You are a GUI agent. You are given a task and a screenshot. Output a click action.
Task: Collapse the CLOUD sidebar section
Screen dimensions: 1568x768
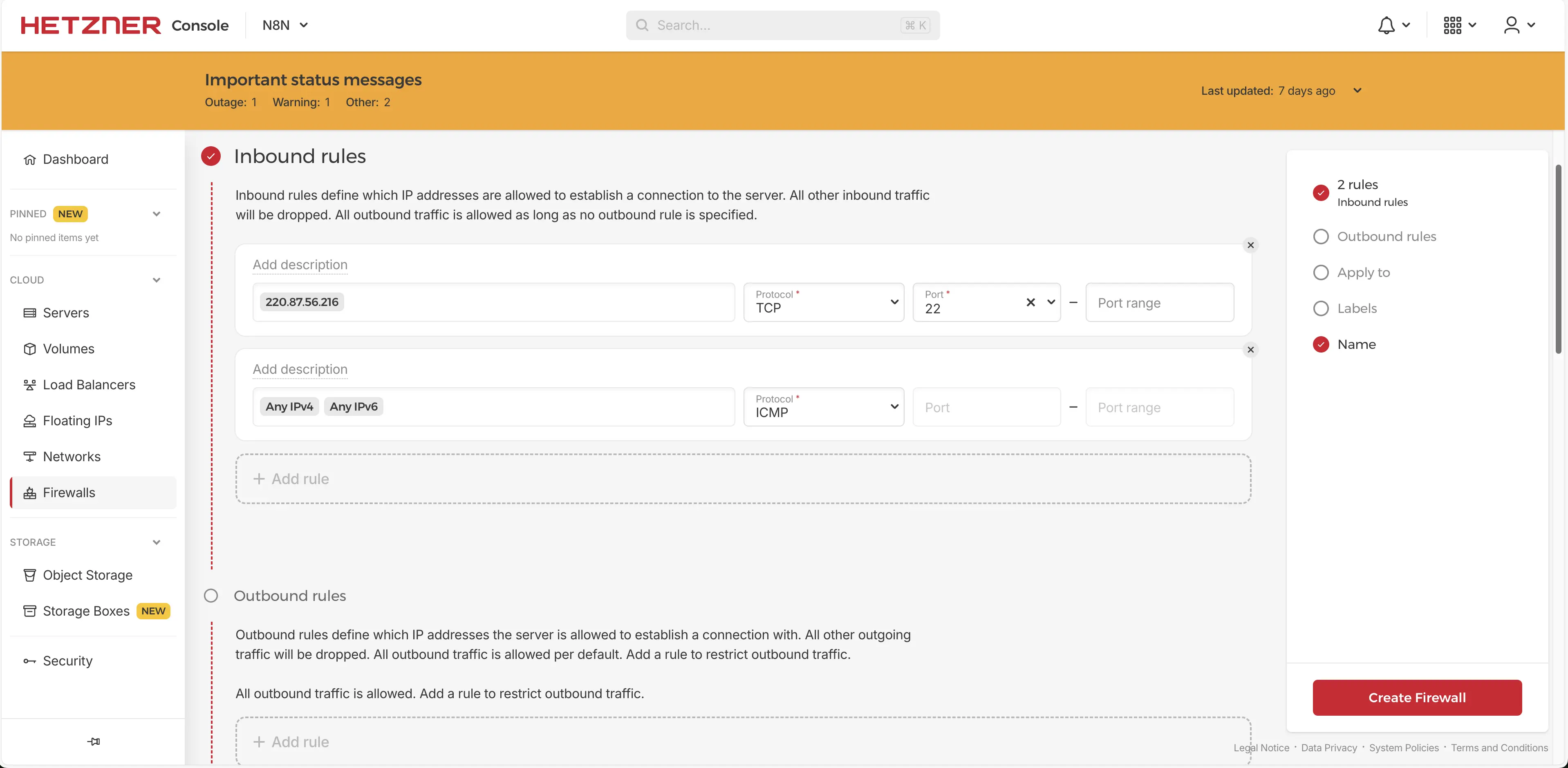point(157,280)
